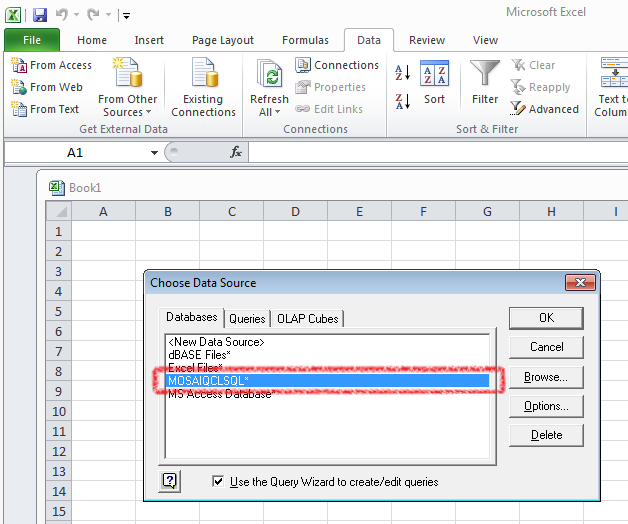628x524 pixels.
Task: Sort A to Z ascending
Action: coord(403,73)
